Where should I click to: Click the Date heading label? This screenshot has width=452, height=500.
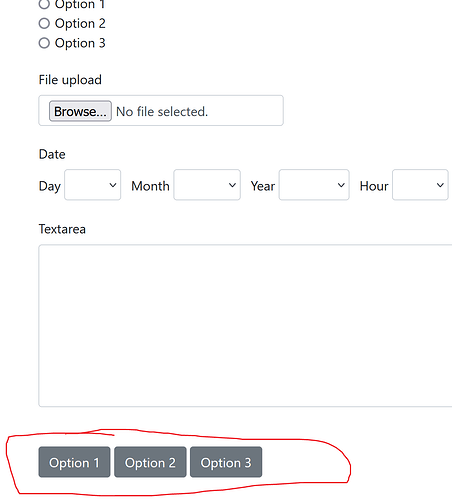point(52,154)
